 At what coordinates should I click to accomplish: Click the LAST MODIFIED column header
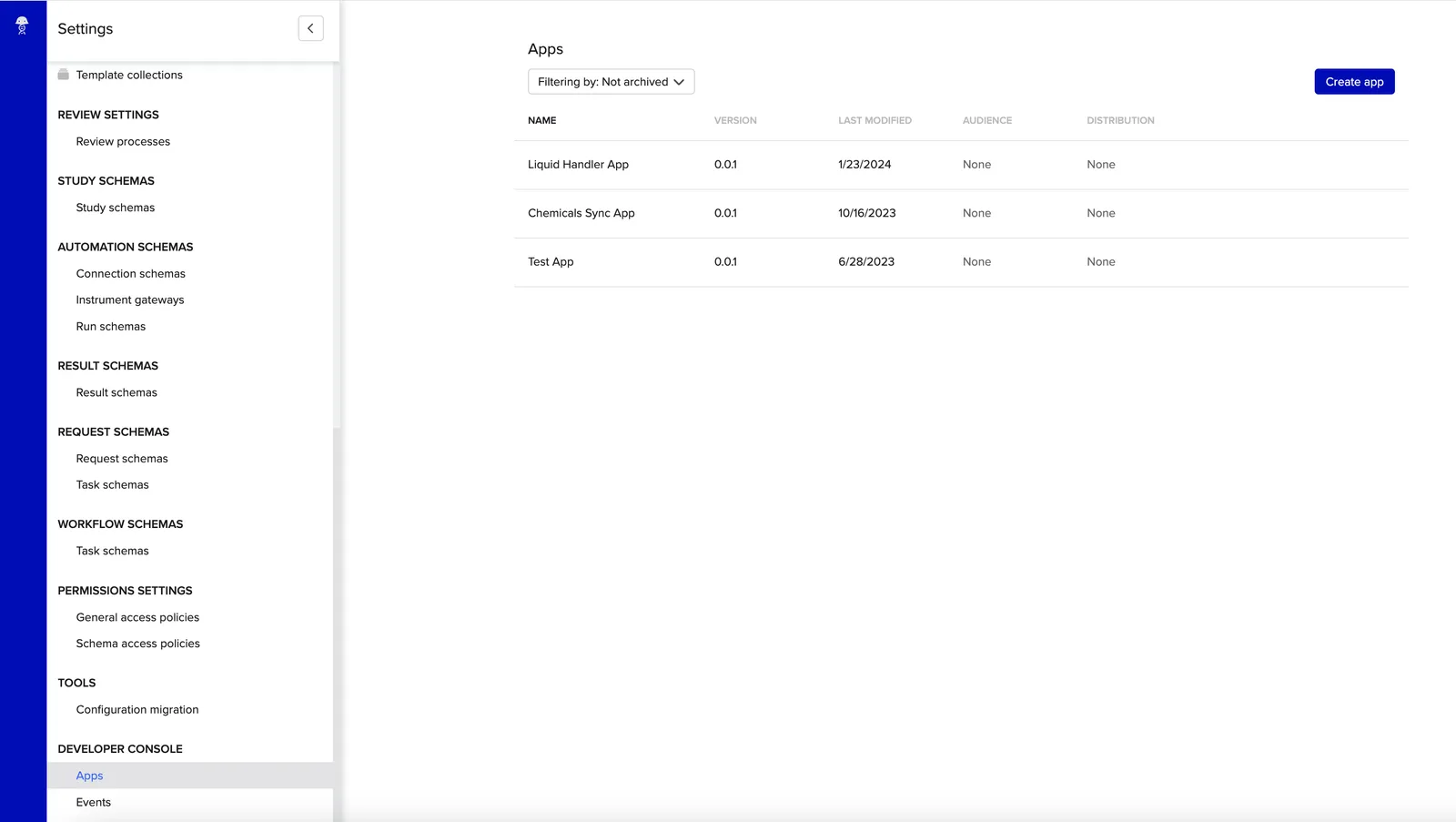tap(875, 120)
